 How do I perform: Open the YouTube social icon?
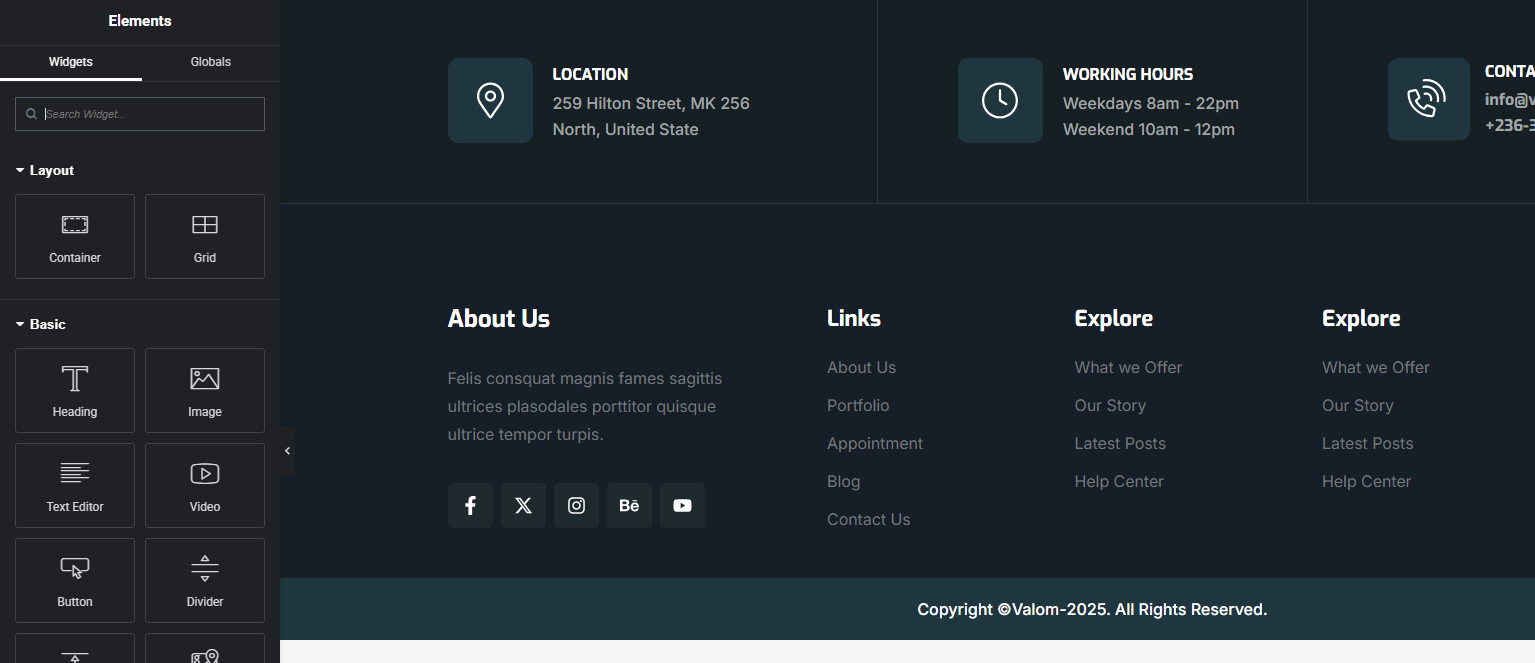[682, 506]
